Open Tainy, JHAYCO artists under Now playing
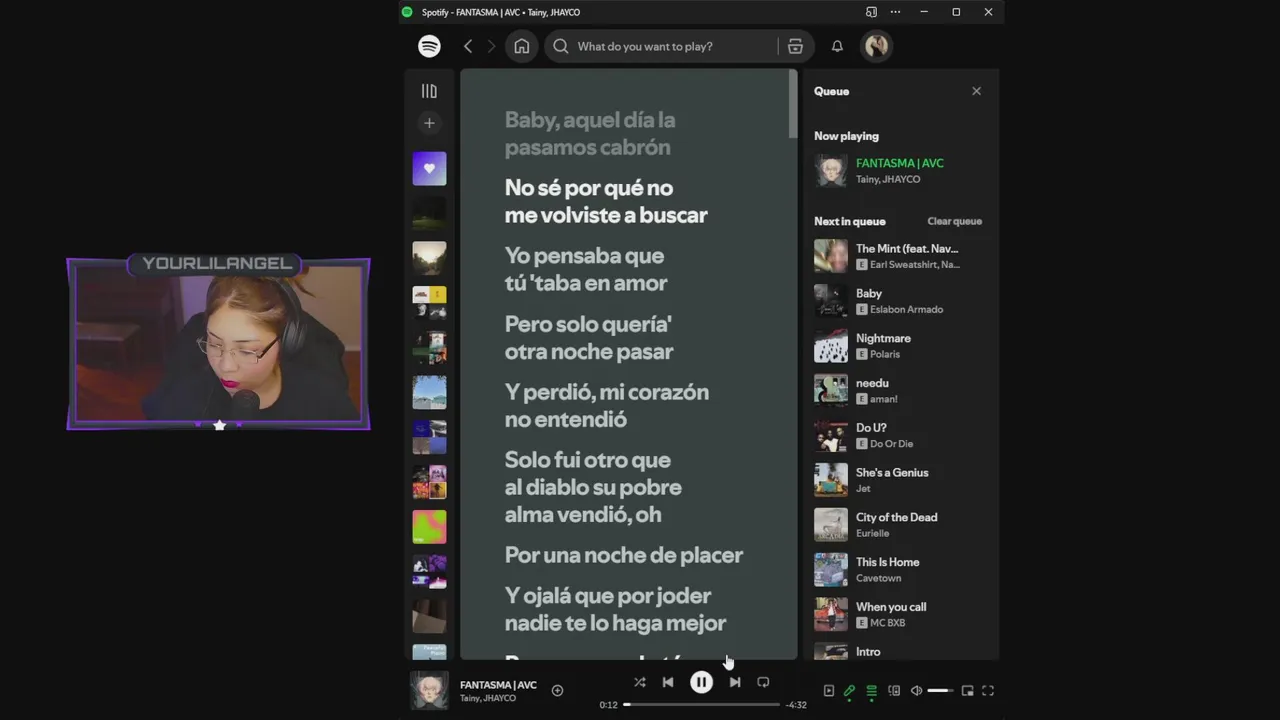The width and height of the screenshot is (1280, 720). (888, 179)
